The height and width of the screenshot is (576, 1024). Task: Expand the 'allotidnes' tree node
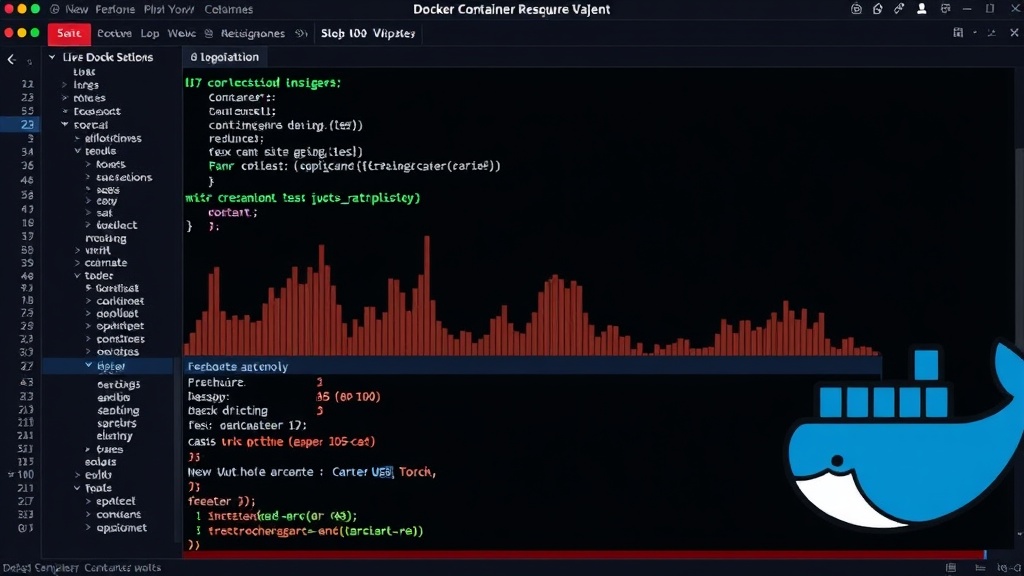[x=77, y=138]
